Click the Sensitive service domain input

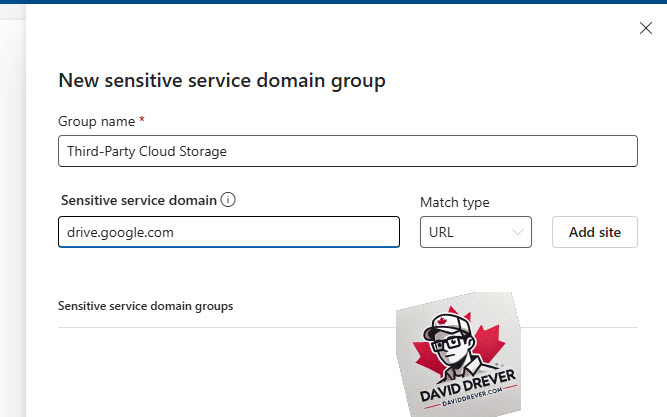click(x=229, y=232)
